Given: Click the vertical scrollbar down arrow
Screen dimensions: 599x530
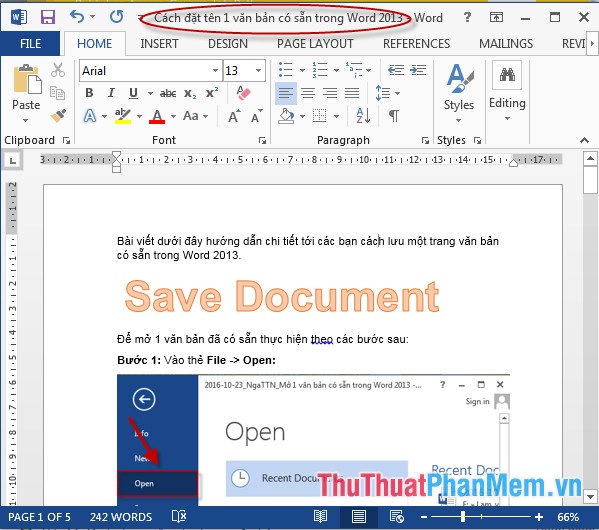Looking at the screenshot, I should tap(590, 497).
